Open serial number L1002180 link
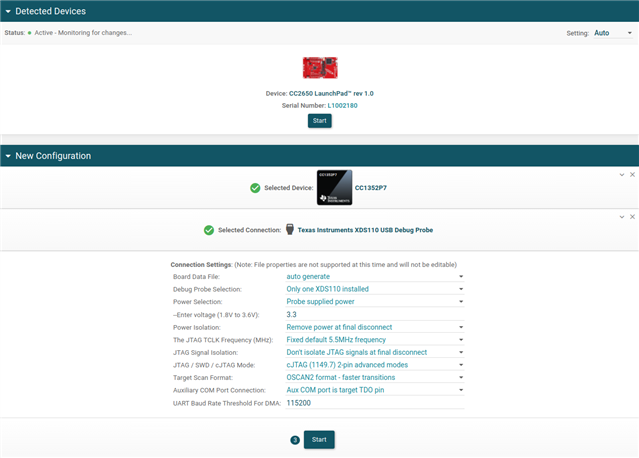This screenshot has height=458, width=639. [342, 106]
